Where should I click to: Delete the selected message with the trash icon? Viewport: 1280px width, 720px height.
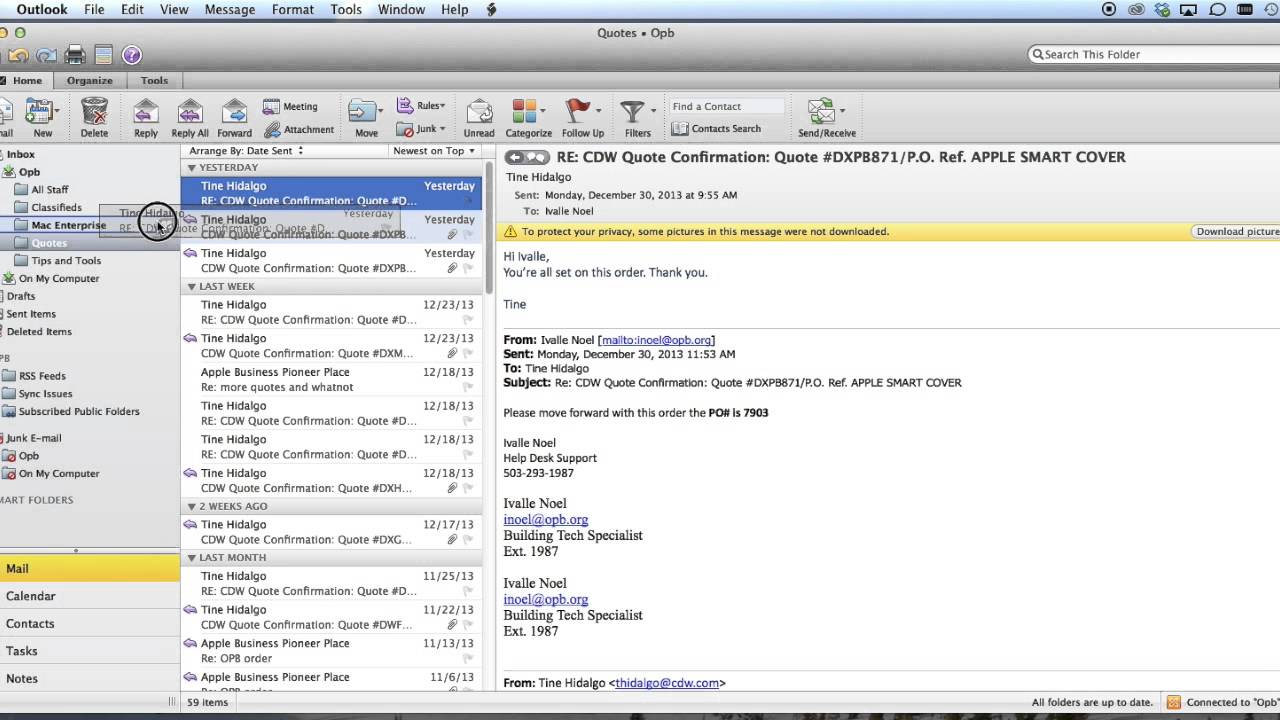click(94, 112)
